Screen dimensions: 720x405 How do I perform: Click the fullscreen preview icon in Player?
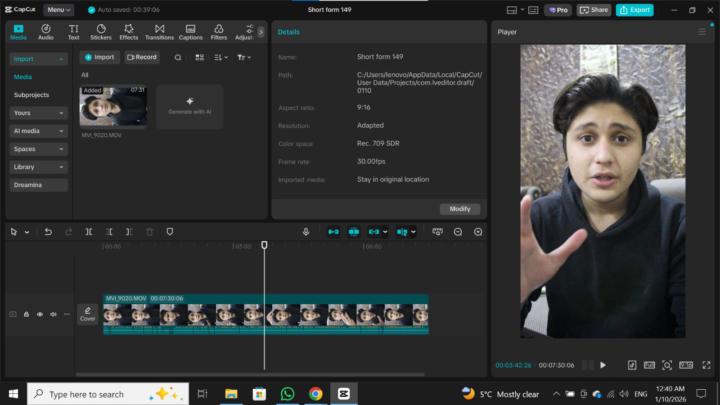point(706,365)
